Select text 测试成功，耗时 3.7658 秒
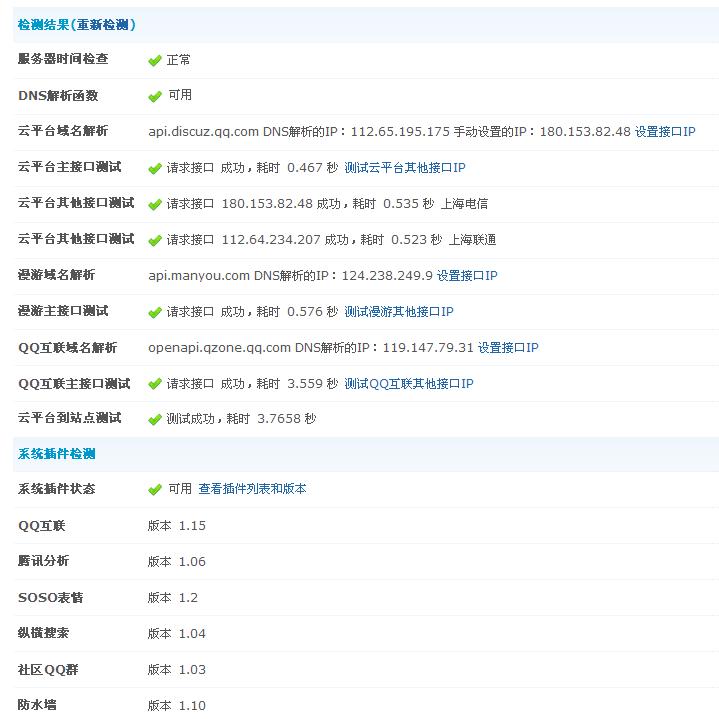 pos(241,419)
